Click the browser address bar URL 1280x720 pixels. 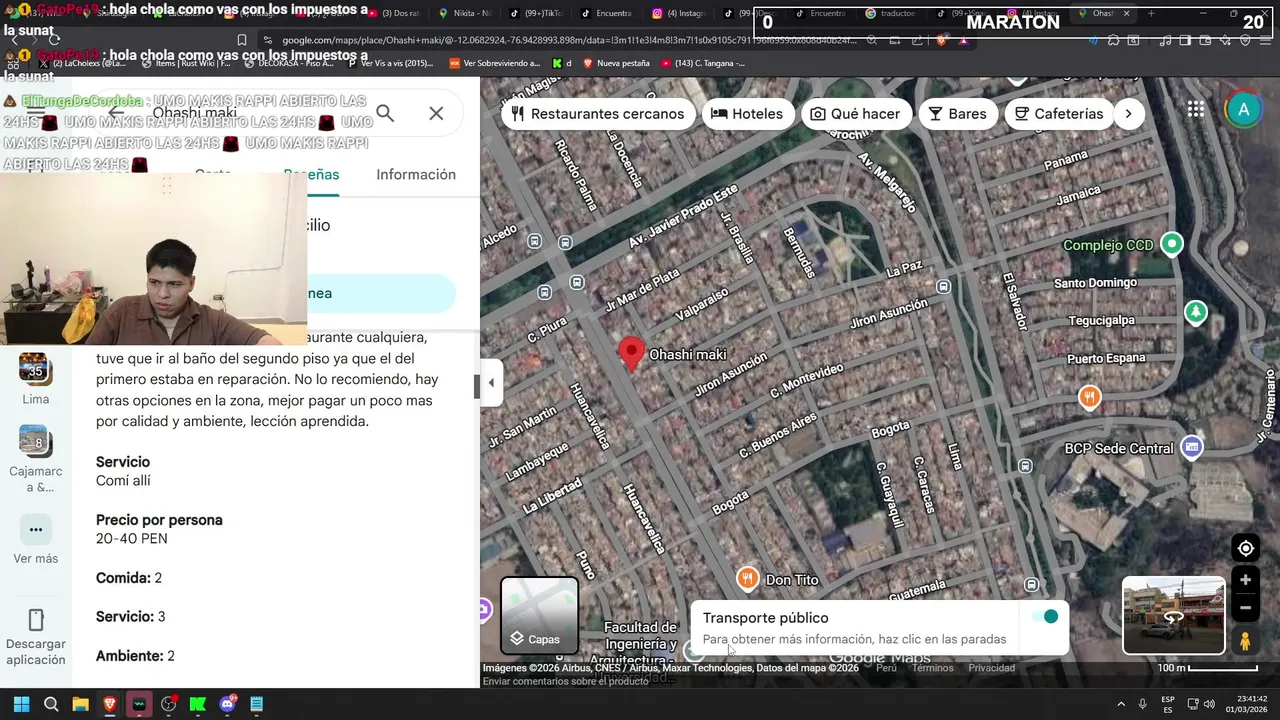pyautogui.click(x=570, y=41)
